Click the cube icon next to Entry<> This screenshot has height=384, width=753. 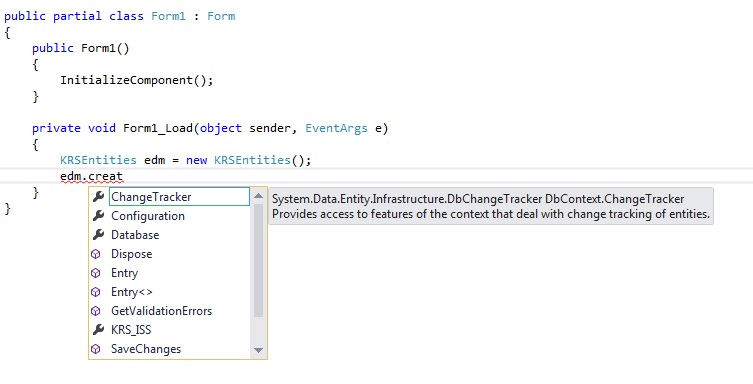click(x=96, y=292)
